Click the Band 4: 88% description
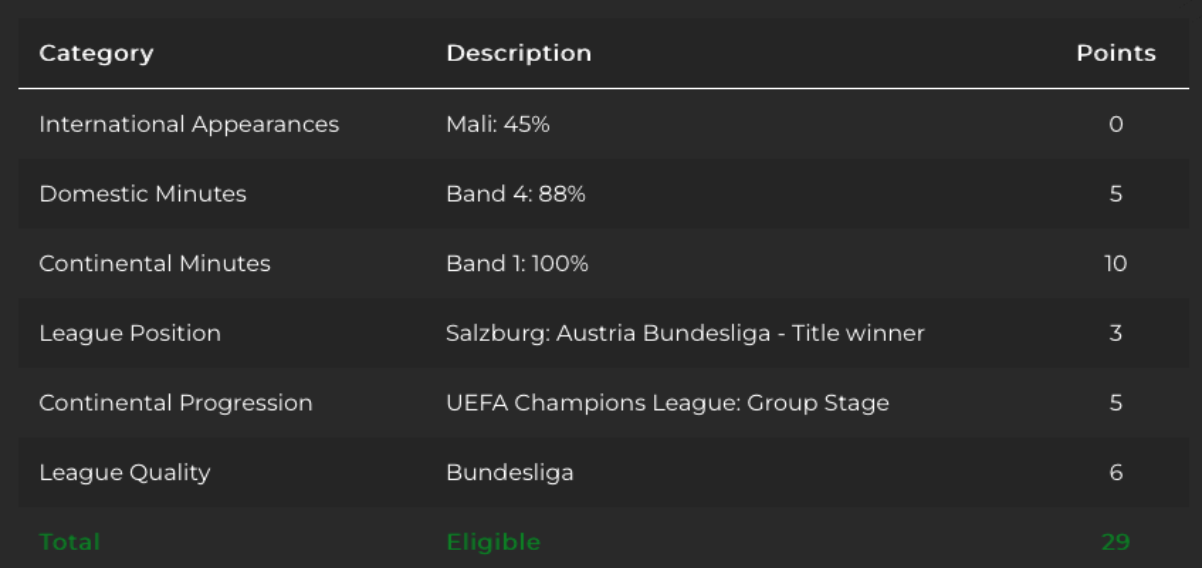The image size is (1202, 570). pyautogui.click(x=516, y=194)
